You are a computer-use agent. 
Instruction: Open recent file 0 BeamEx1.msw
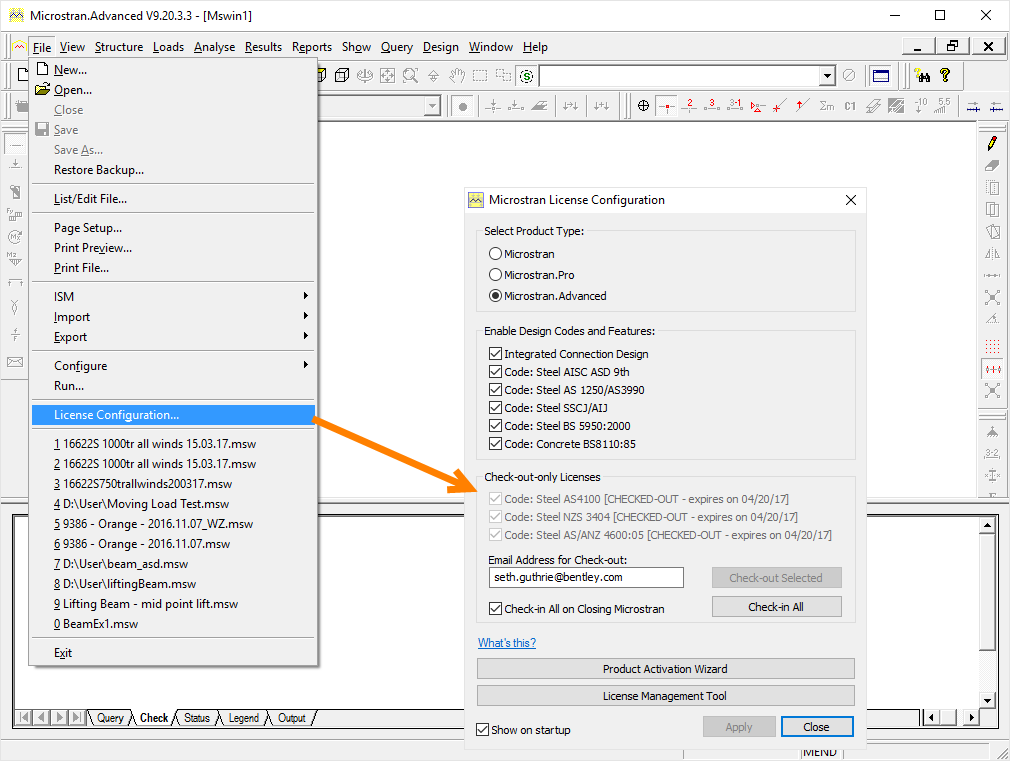(x=173, y=624)
